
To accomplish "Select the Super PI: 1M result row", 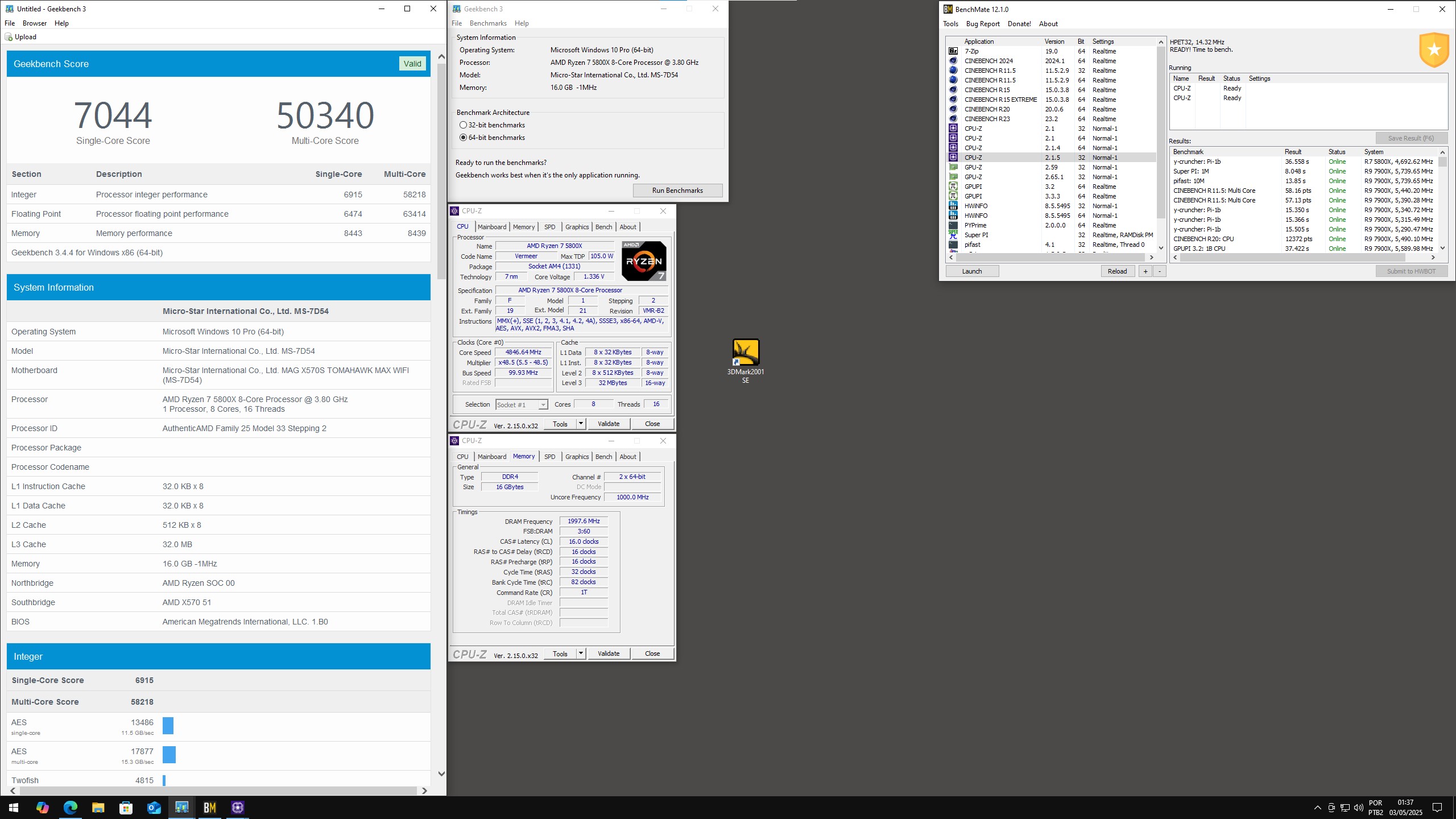I will (1305, 171).
